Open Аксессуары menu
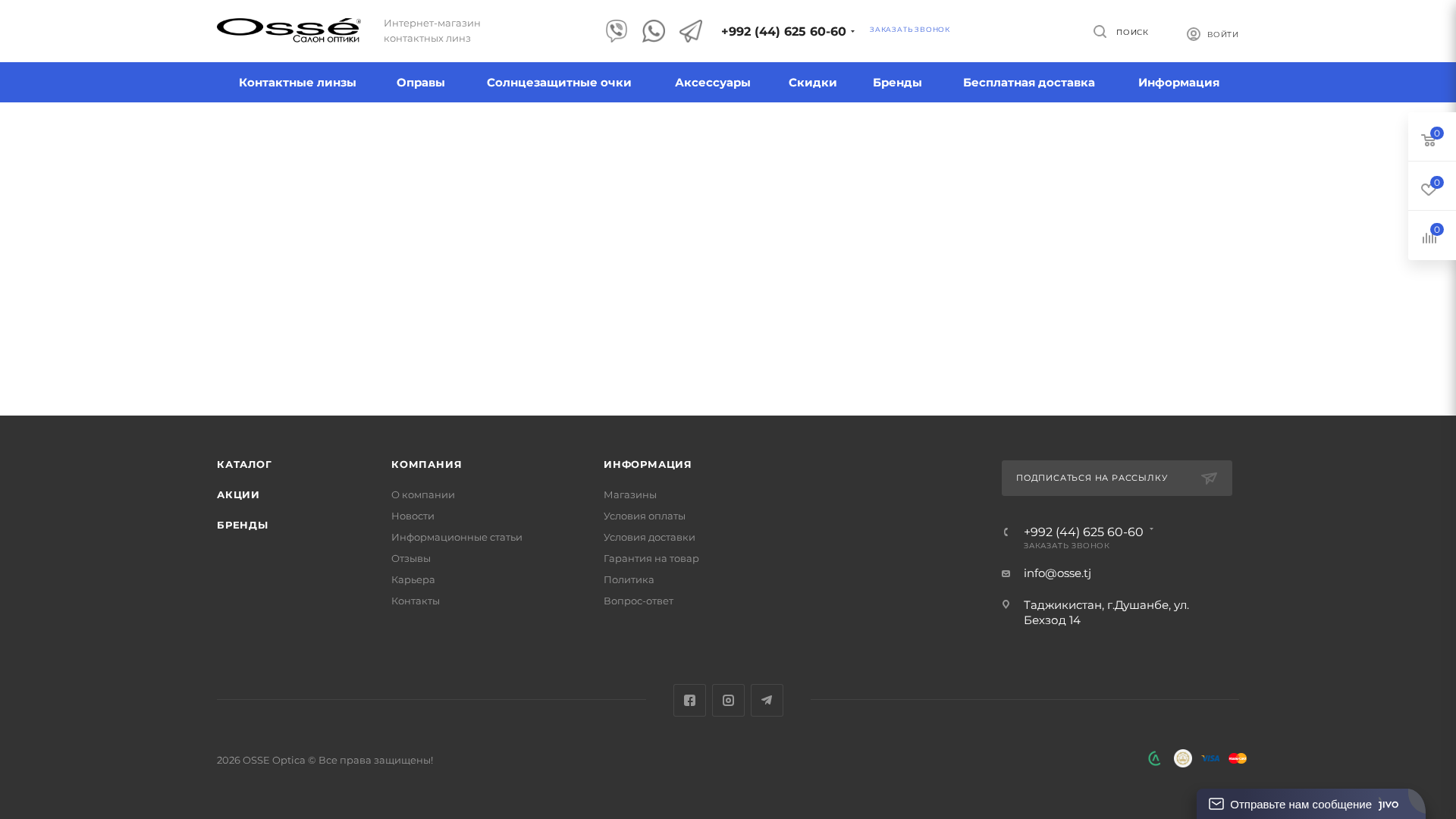This screenshot has height=819, width=1456. click(x=713, y=83)
